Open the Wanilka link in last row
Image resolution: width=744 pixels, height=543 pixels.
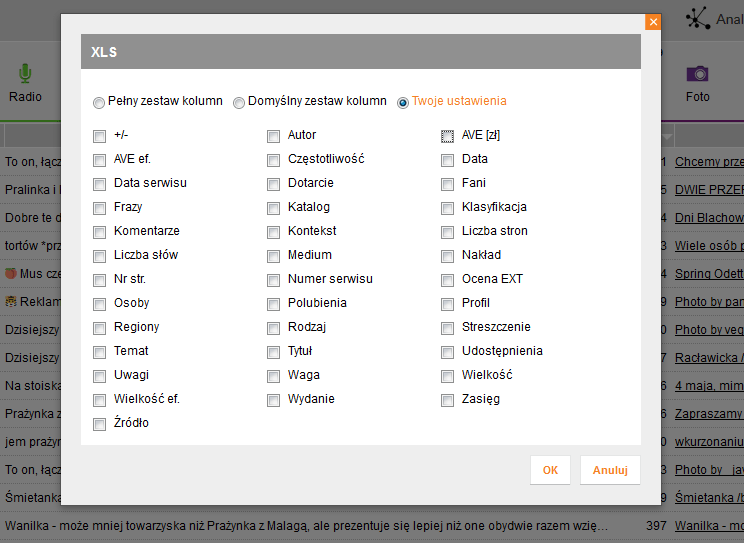click(x=709, y=526)
